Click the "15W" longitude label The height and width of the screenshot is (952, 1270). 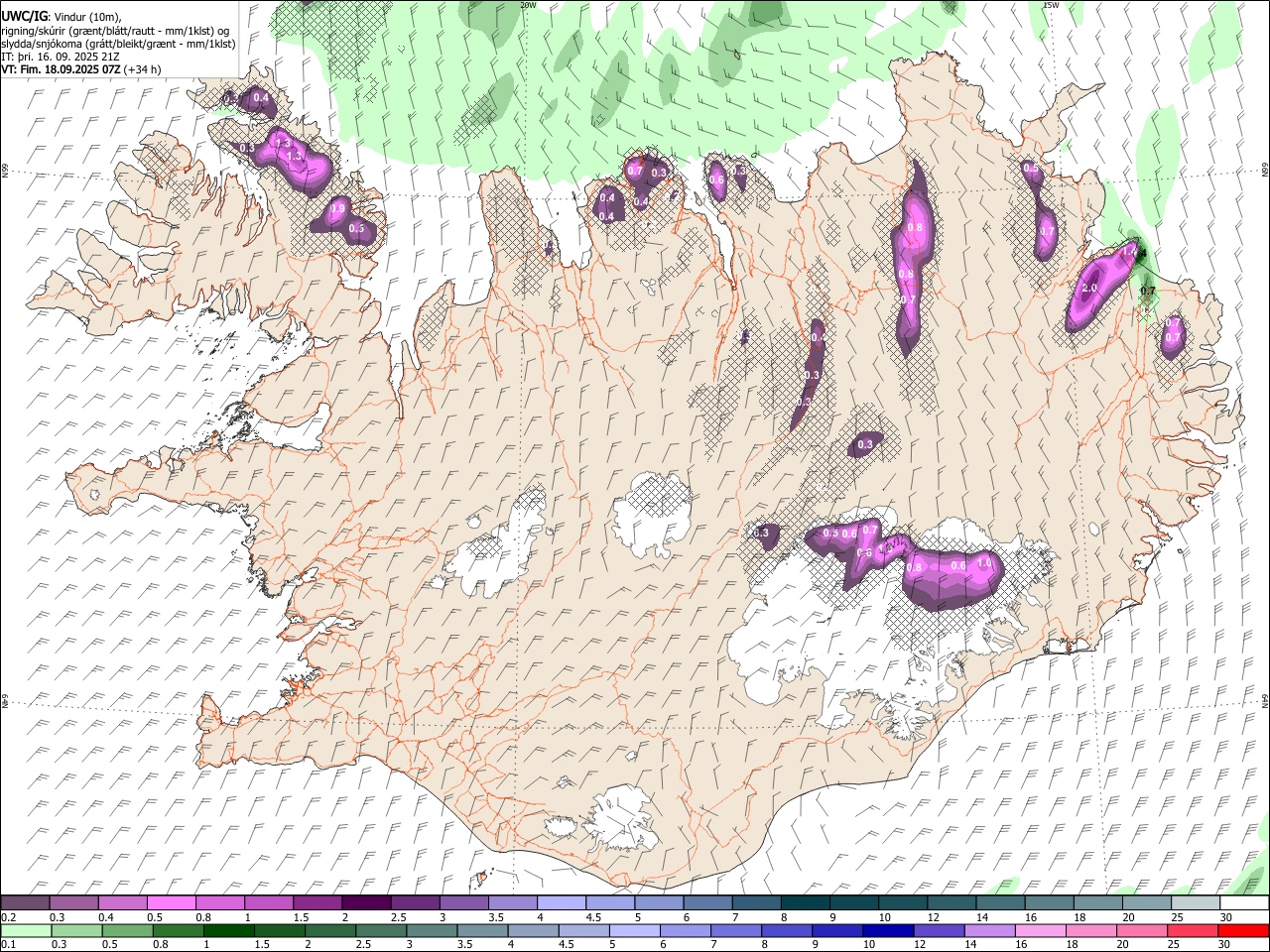(x=1051, y=5)
